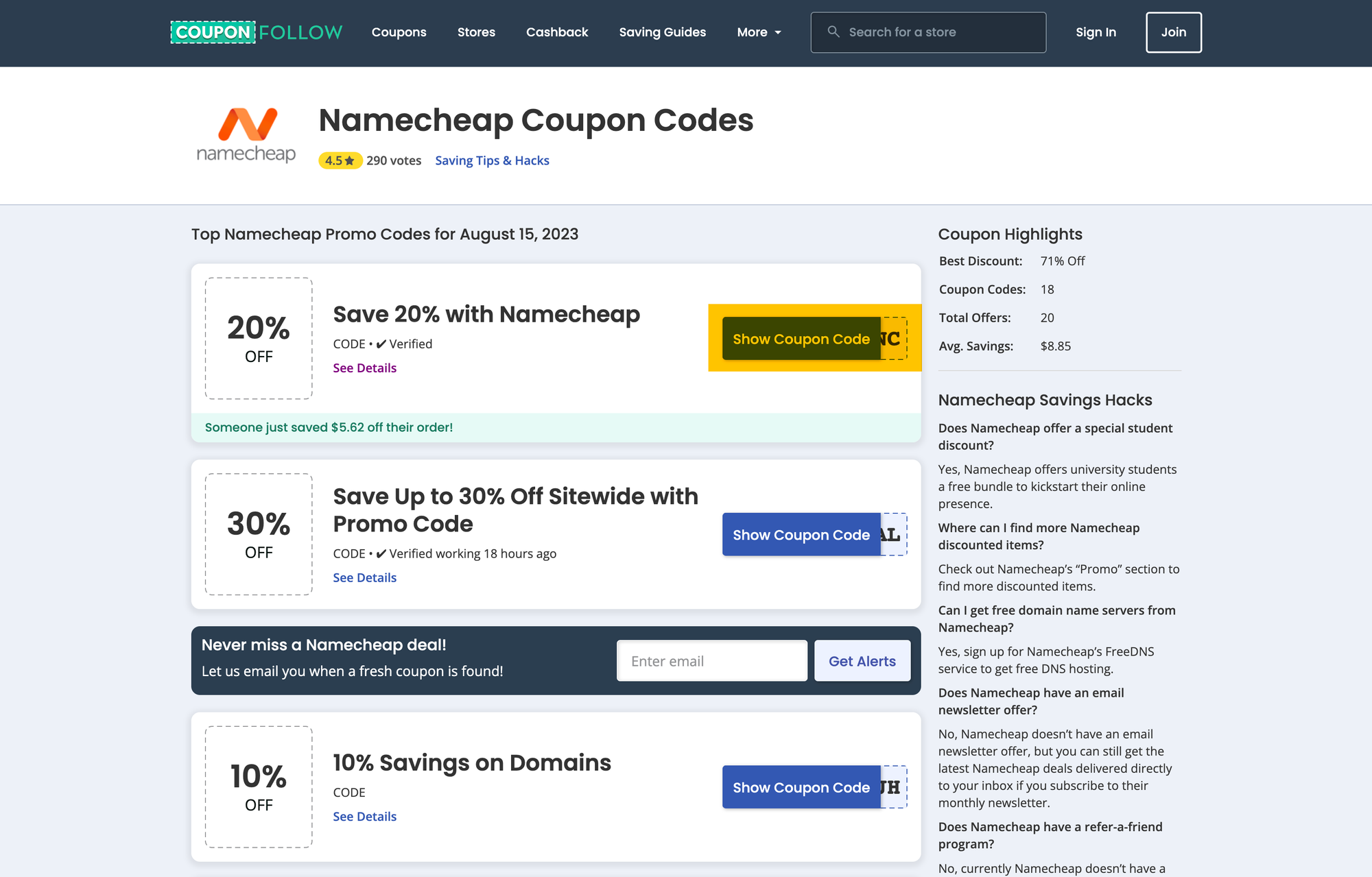The image size is (1372, 877).
Task: Click the 'Never miss a Namecheap deal!' heading
Action: click(324, 645)
